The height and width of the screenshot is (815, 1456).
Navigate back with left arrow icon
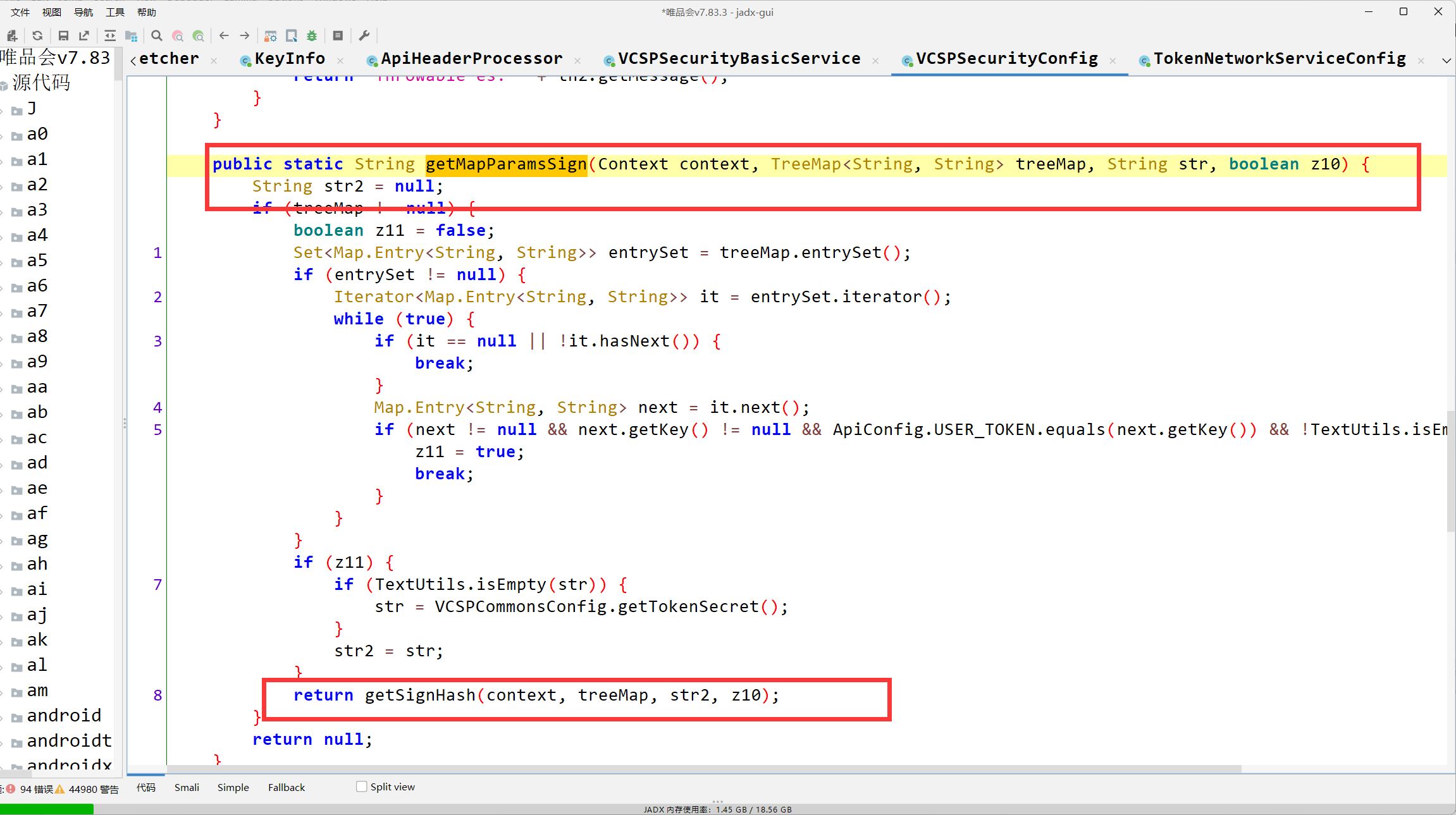click(224, 35)
